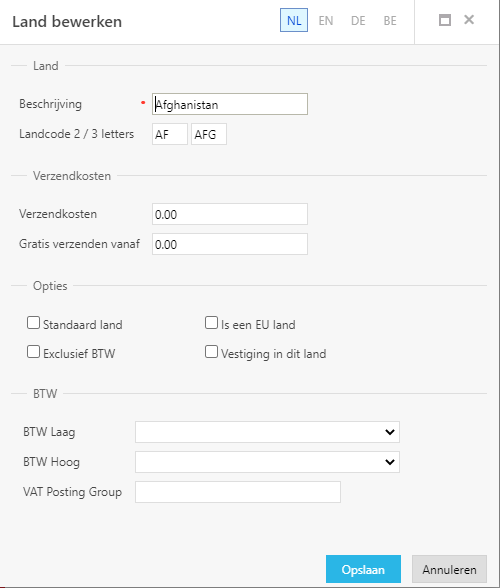Click the Gratis verzenden vanaf field
This screenshot has height=588, width=500.
tap(230, 244)
